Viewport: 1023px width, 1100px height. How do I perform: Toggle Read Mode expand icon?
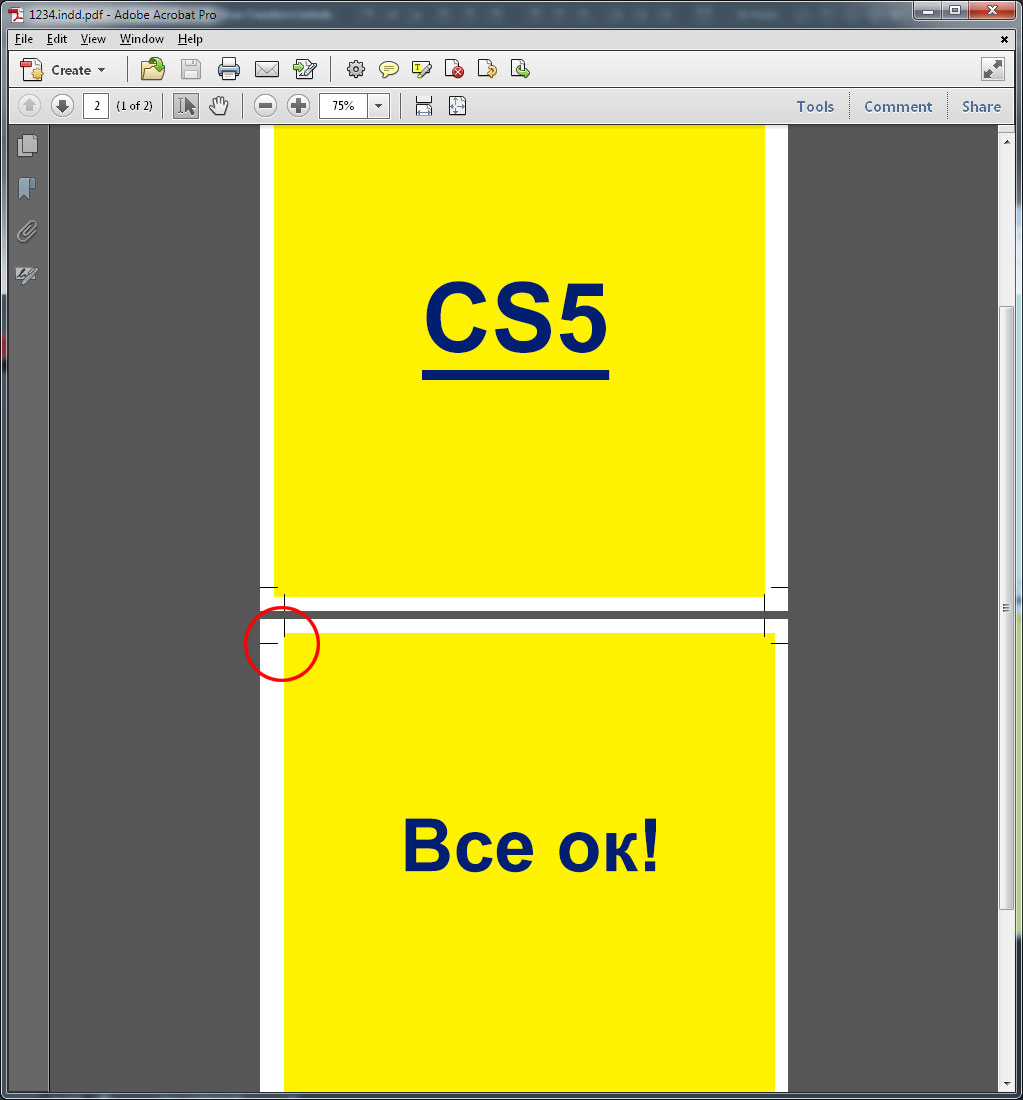993,69
